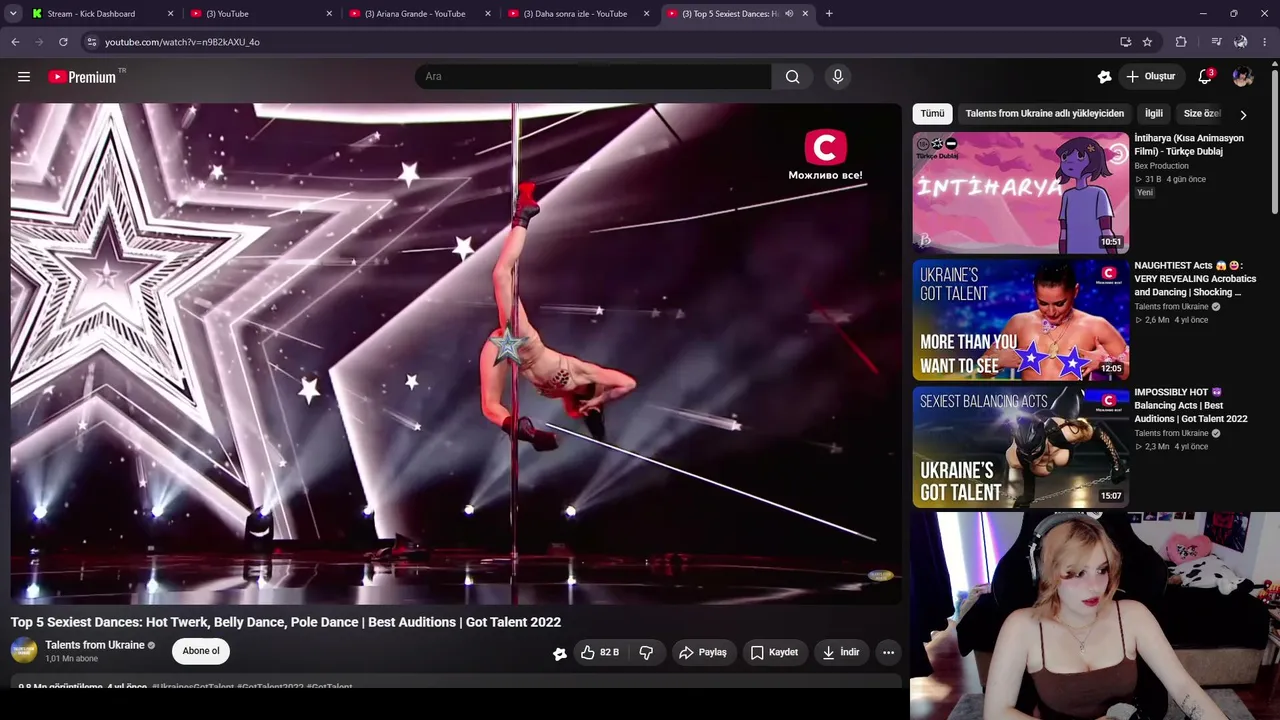Viewport: 1280px width, 720px height.
Task: Open the account avatar menu
Action: (1243, 77)
